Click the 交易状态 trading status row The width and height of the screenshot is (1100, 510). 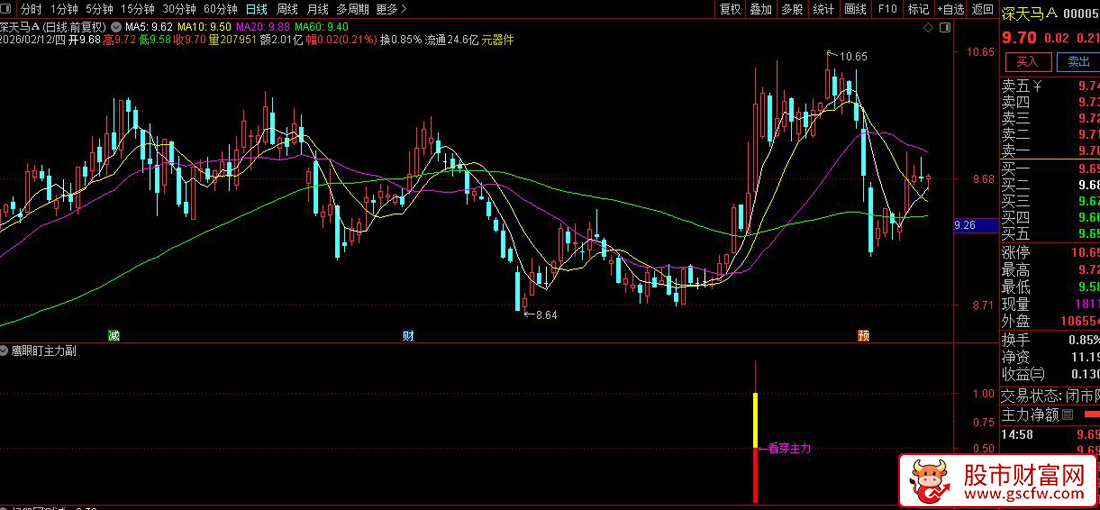[x=1049, y=394]
